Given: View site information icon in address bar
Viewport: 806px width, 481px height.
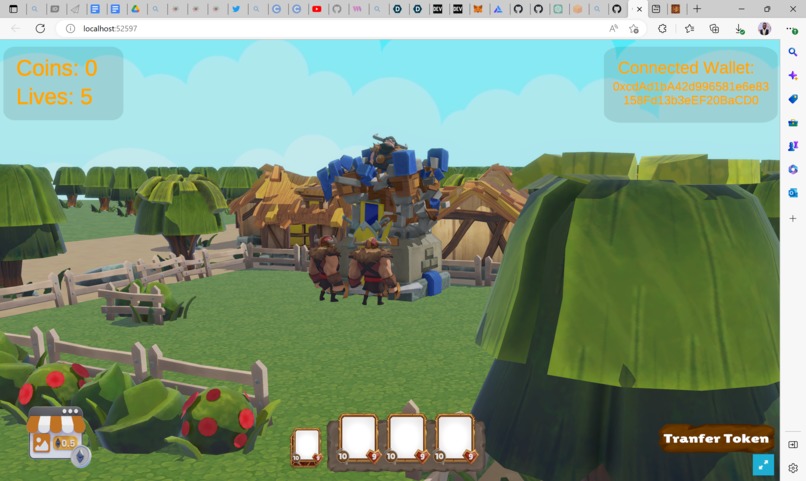Looking at the screenshot, I should 70,28.
